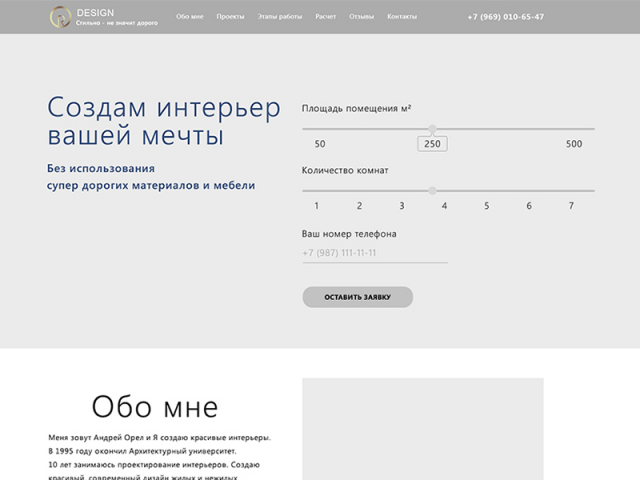Click the area slider handle at 250
Image resolution: width=640 pixels, height=480 pixels.
point(432,129)
